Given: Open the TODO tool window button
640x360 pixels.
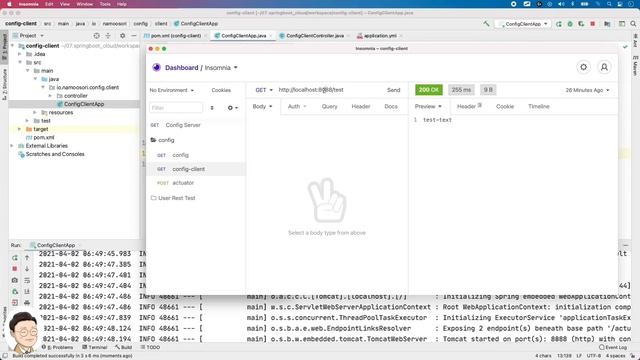Looking at the screenshot, I should coord(150,347).
